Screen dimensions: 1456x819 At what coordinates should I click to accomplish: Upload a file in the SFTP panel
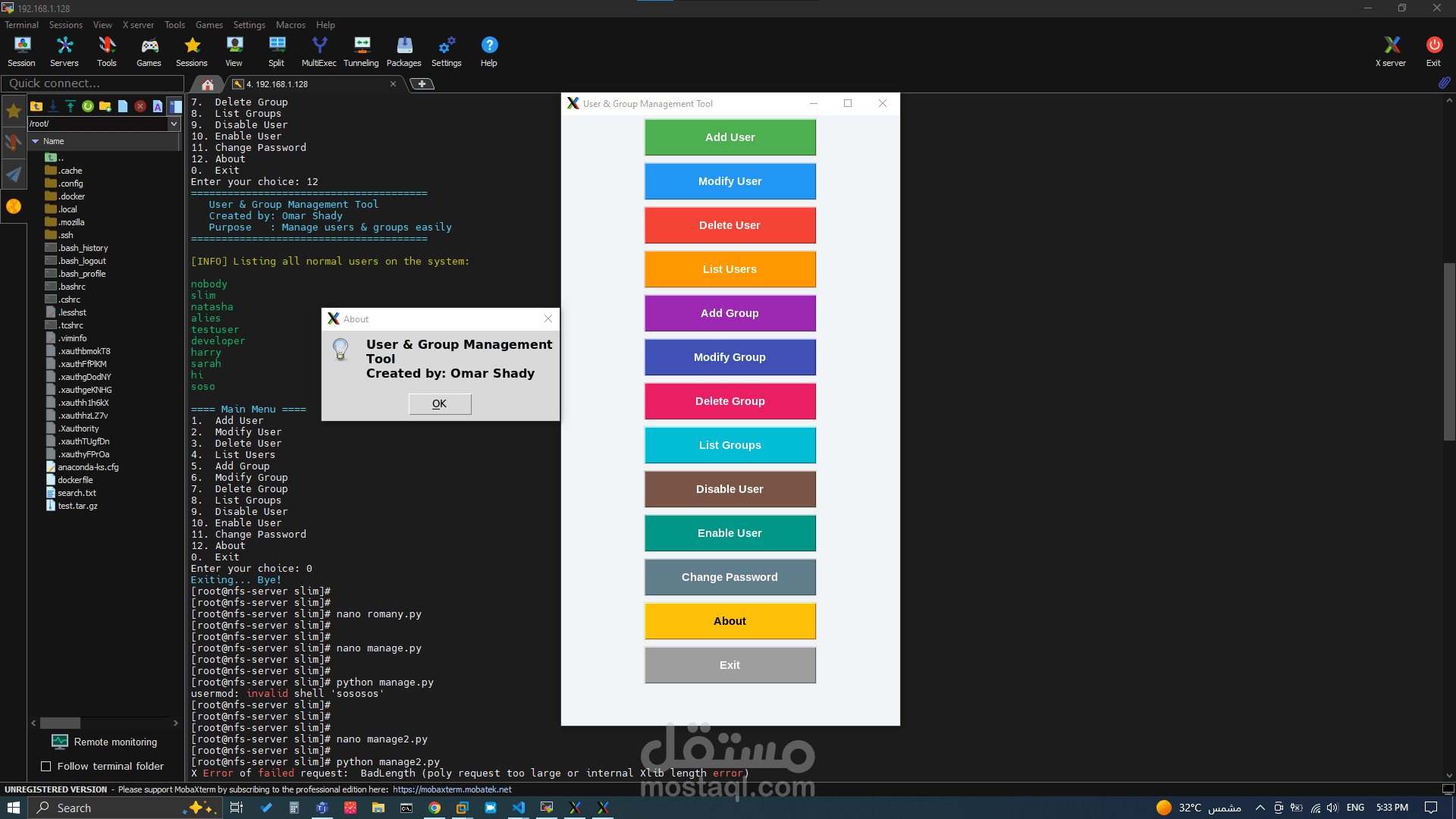point(71,106)
